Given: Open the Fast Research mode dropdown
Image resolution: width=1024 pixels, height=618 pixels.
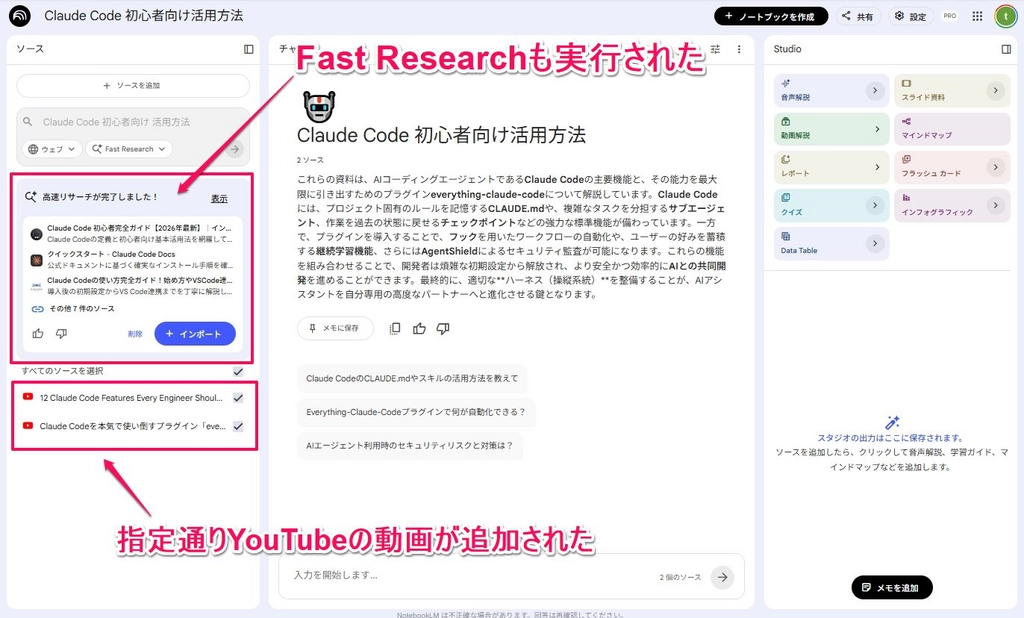Looking at the screenshot, I should (x=129, y=149).
